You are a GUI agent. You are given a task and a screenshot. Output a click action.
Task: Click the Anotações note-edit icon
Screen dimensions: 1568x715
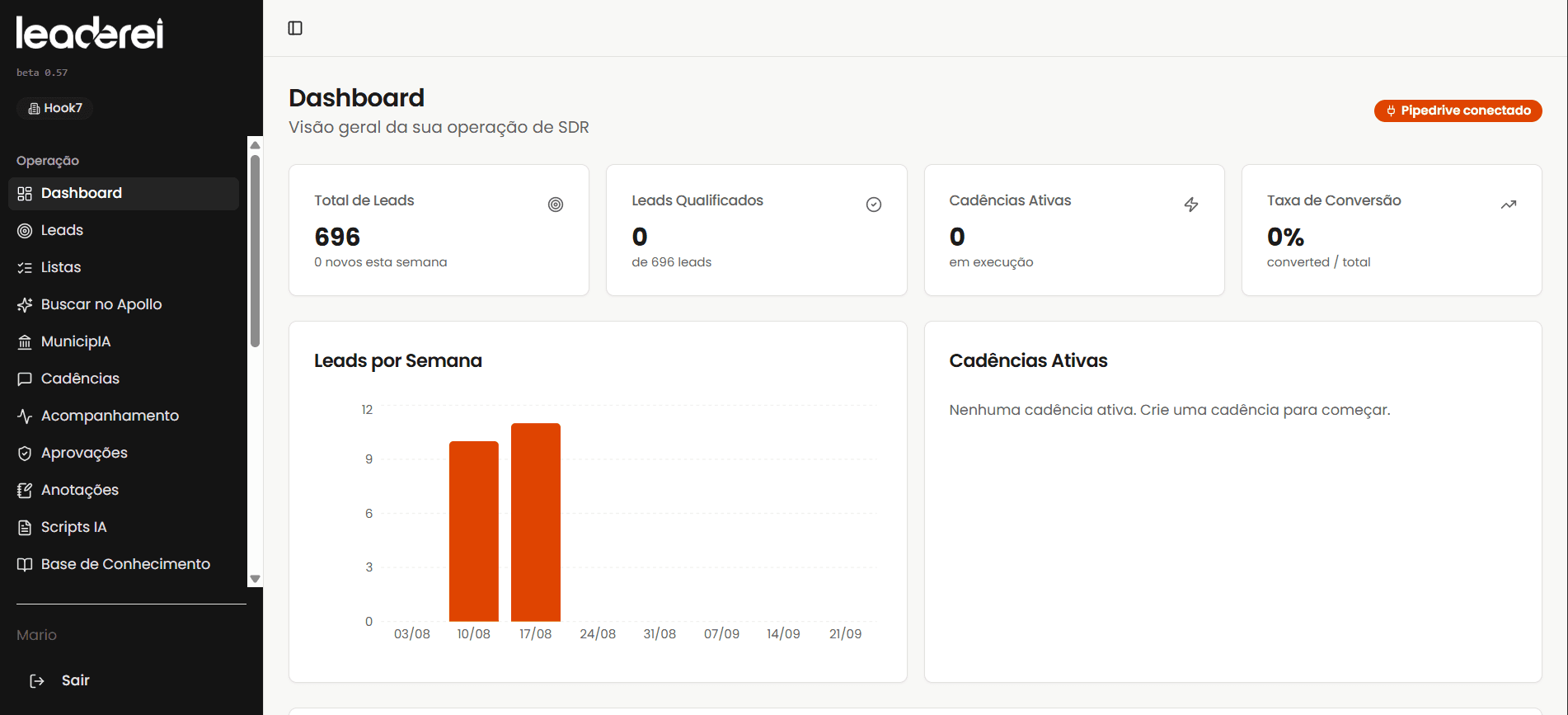point(25,490)
